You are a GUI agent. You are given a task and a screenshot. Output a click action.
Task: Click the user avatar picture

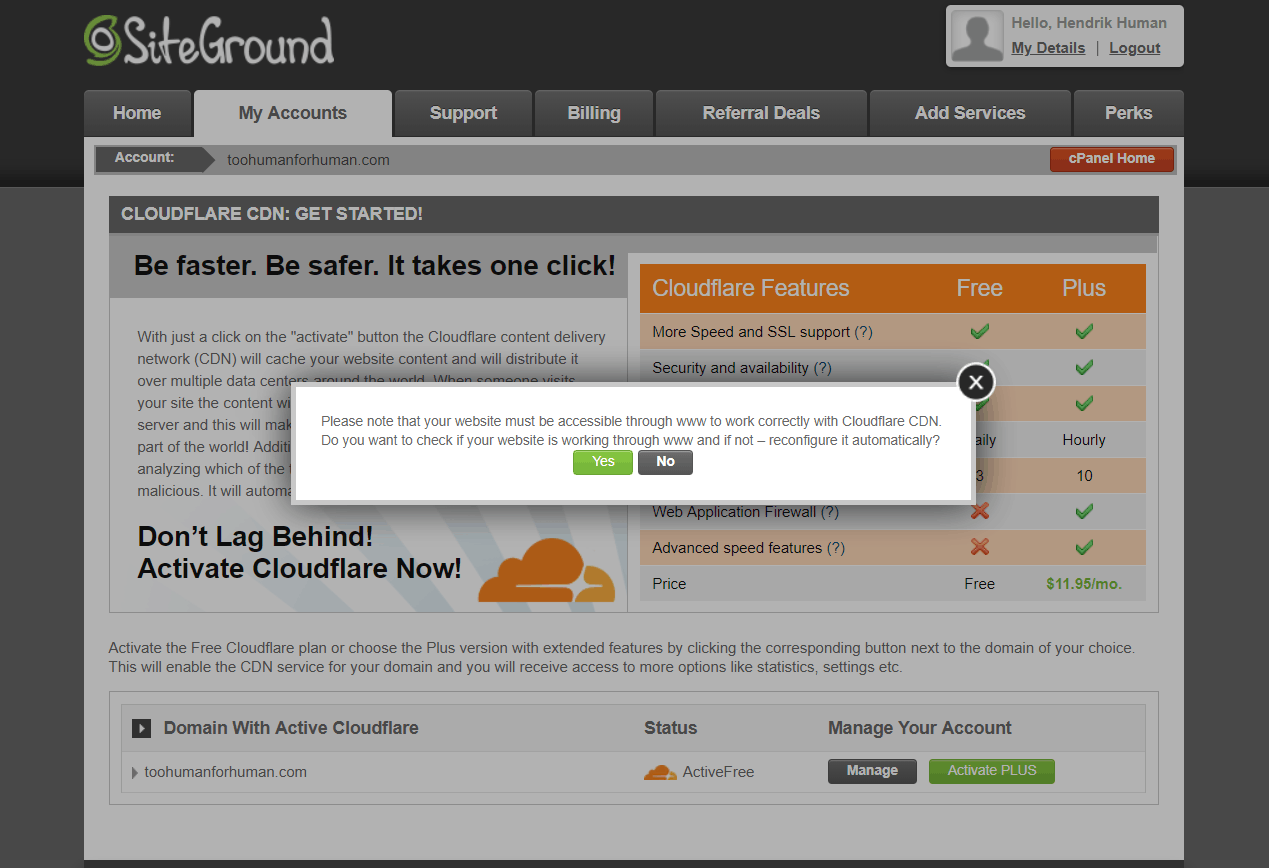[x=977, y=36]
